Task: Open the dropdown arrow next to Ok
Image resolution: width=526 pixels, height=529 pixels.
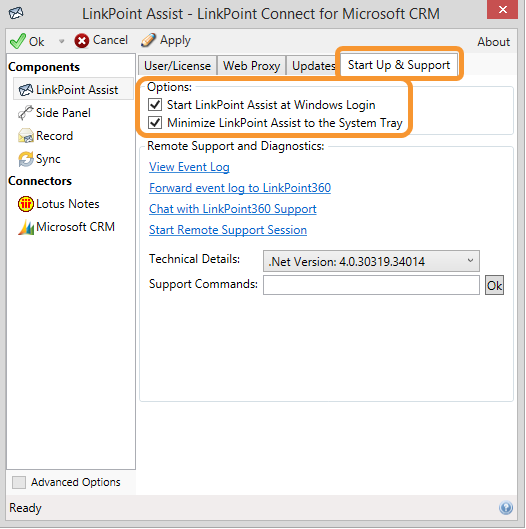Action: point(61,41)
